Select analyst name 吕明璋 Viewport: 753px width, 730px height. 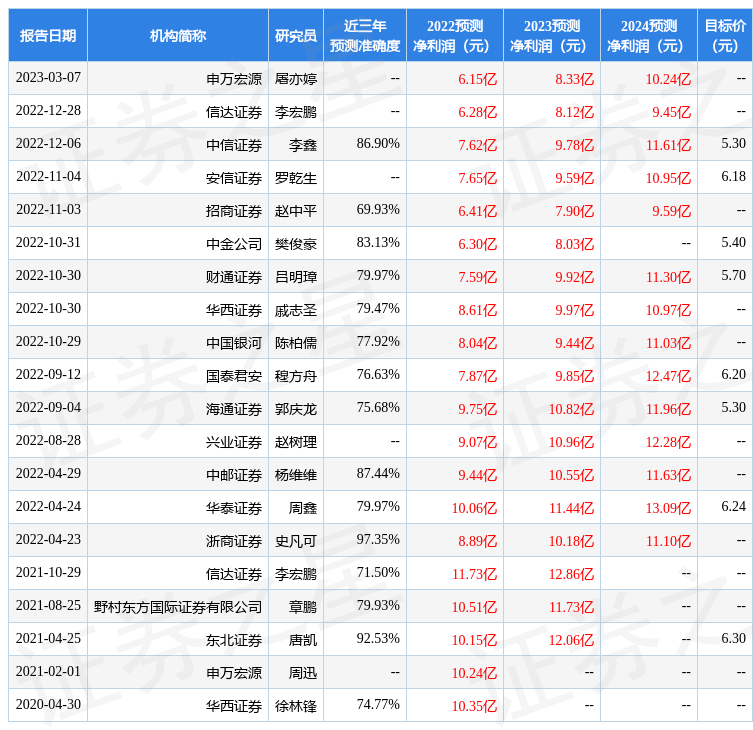(296, 277)
